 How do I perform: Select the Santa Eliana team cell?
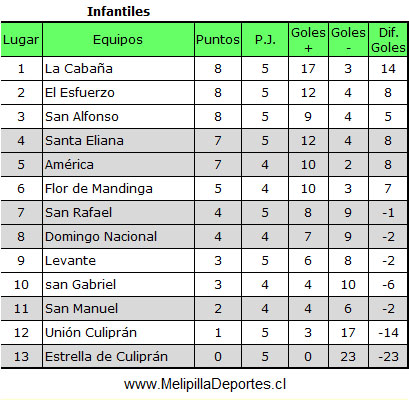[x=118, y=141]
